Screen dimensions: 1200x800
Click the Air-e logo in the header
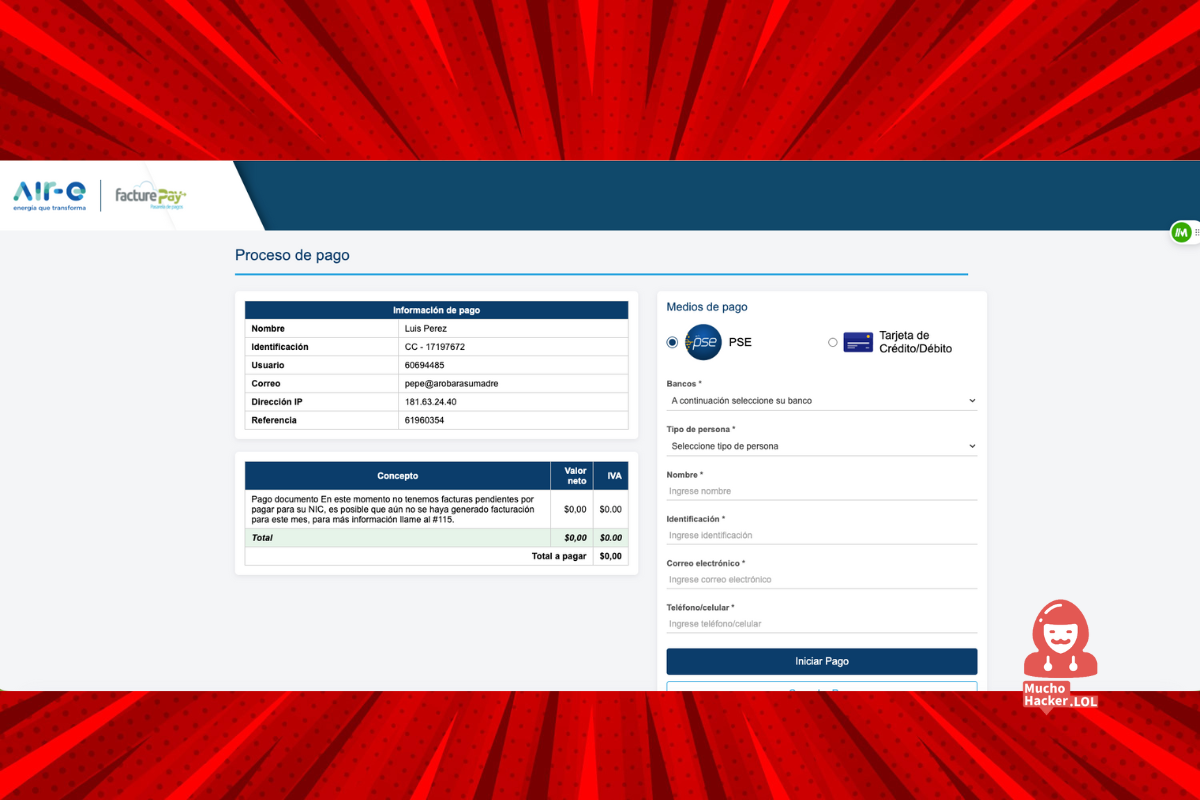[x=50, y=195]
